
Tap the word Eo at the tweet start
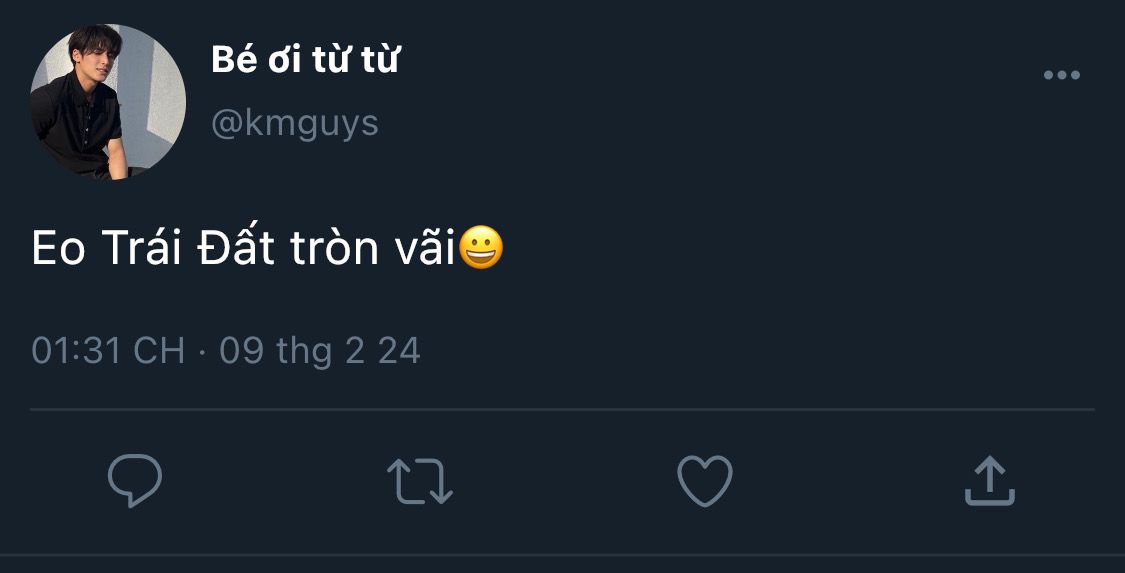click(59, 249)
